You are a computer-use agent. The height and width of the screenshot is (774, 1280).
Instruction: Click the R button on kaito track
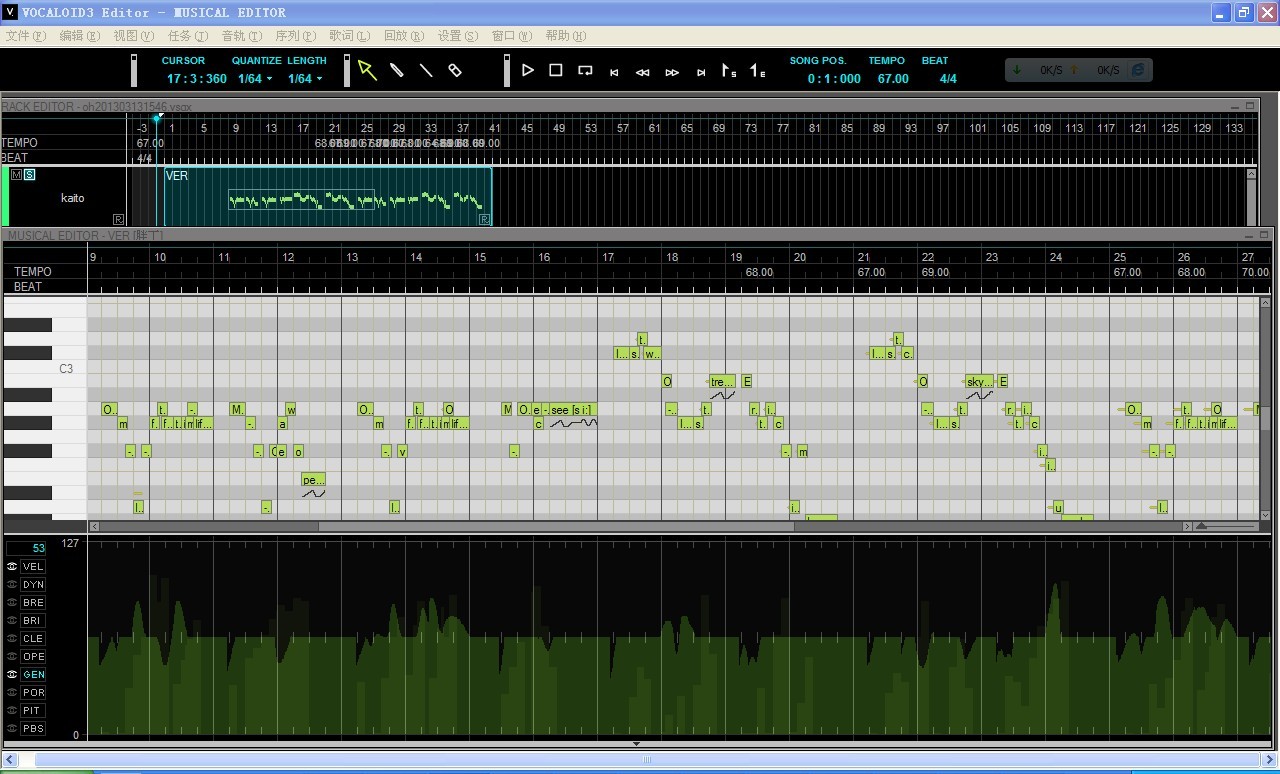click(119, 219)
